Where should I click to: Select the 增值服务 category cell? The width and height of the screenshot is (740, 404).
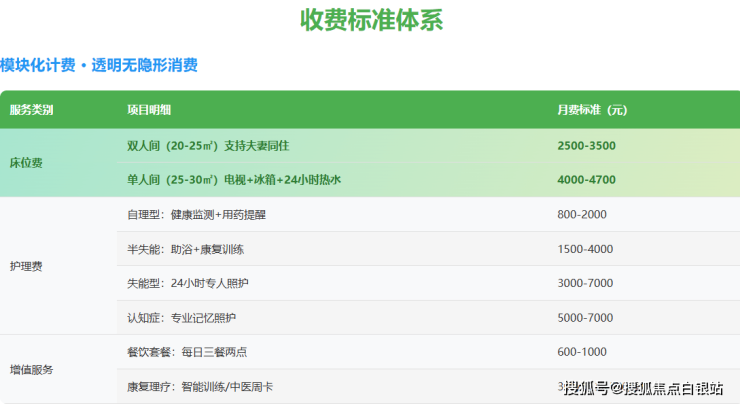click(31, 369)
